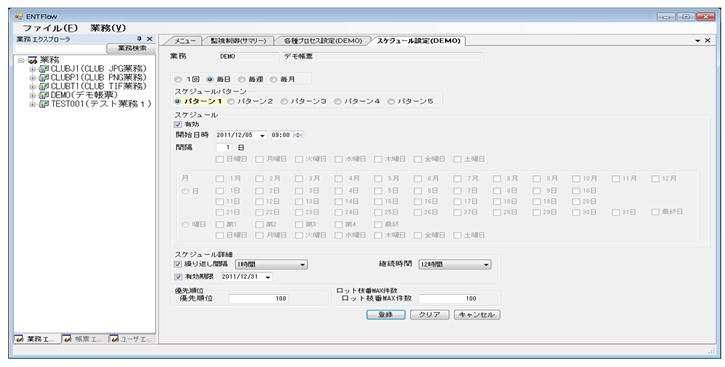
Task: Click the TEST001 tree item icon
Action: [x=44, y=104]
